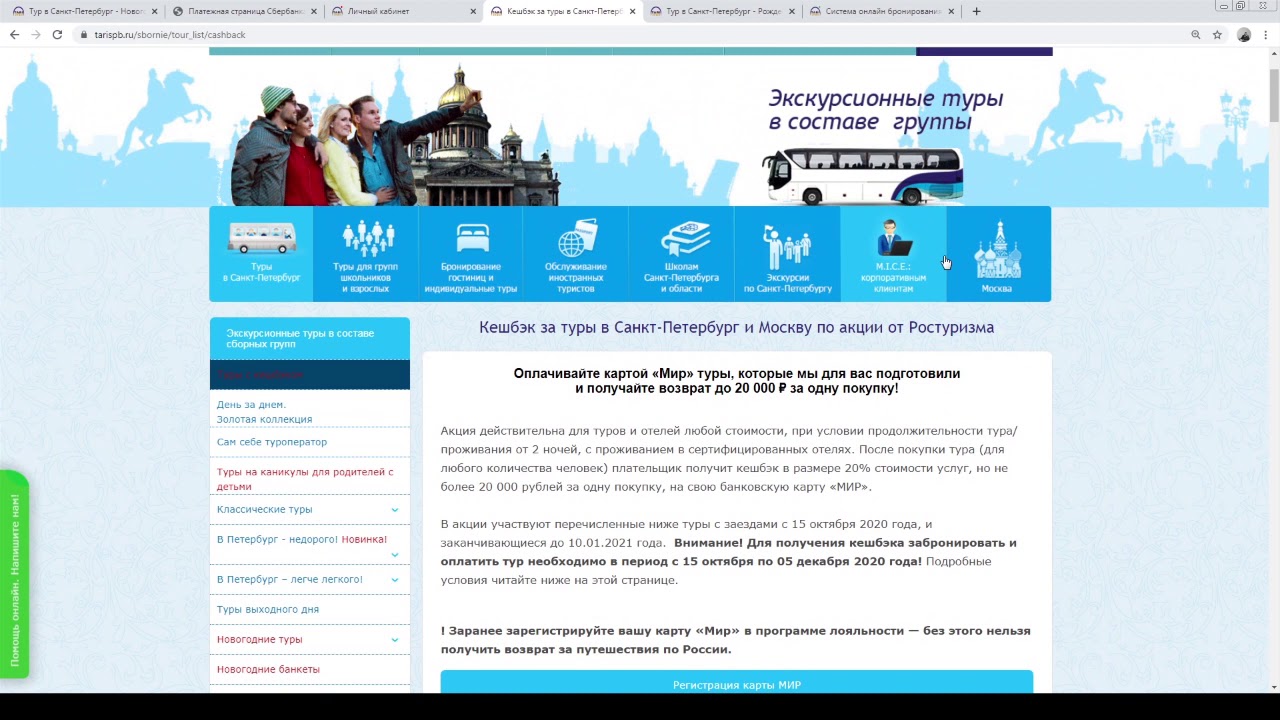The height and width of the screenshot is (720, 1280).
Task: Open День за днем. Золотая коллекция link
Action: tap(264, 412)
